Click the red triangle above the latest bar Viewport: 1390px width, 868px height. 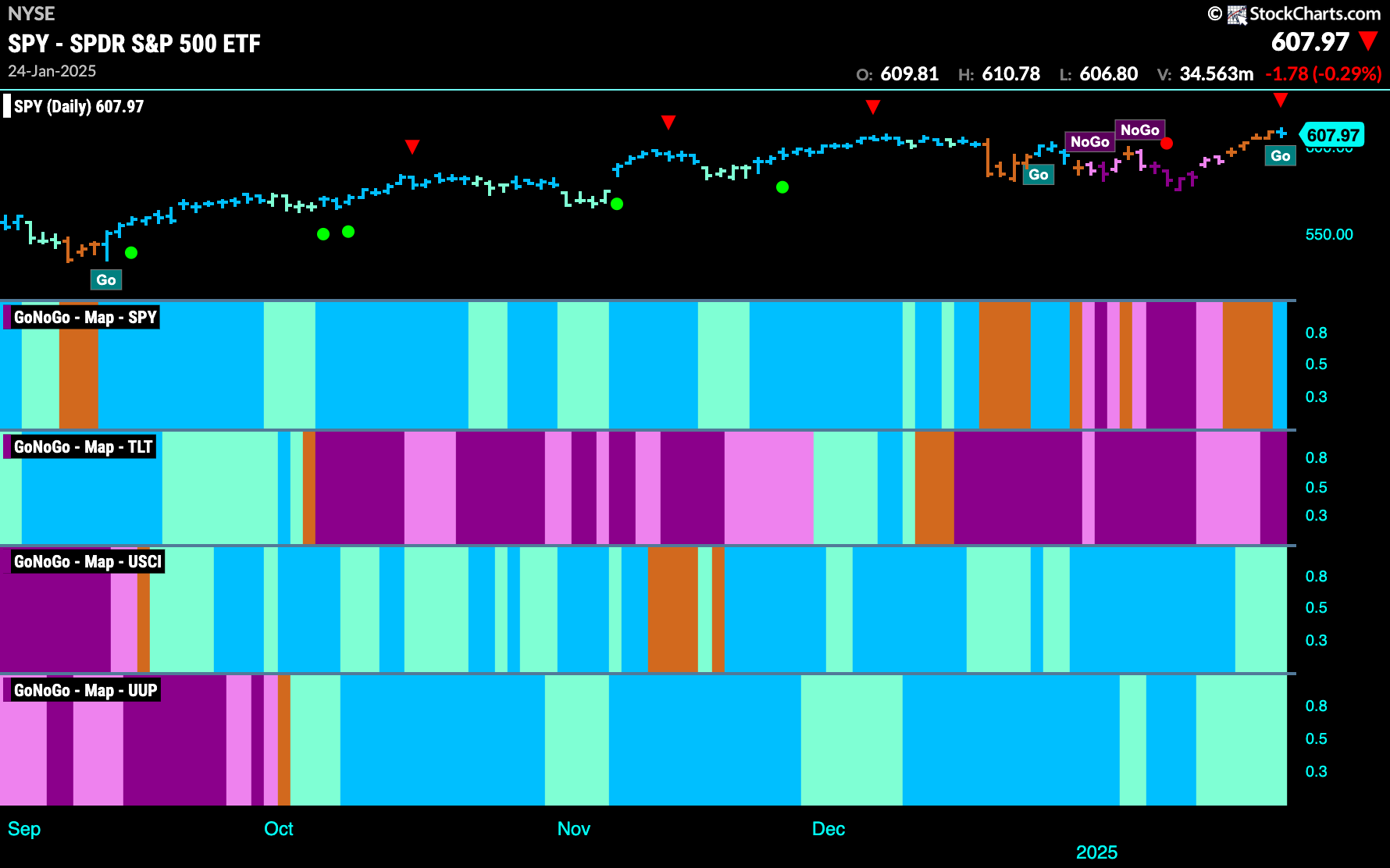[1280, 100]
